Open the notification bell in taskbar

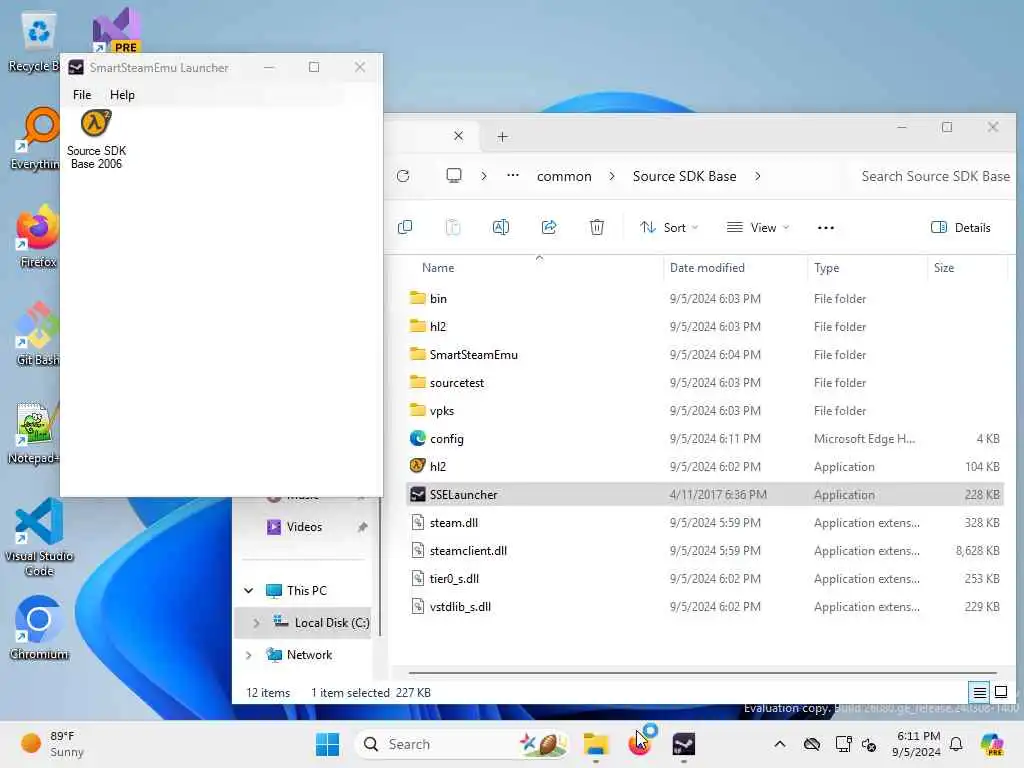tap(956, 744)
